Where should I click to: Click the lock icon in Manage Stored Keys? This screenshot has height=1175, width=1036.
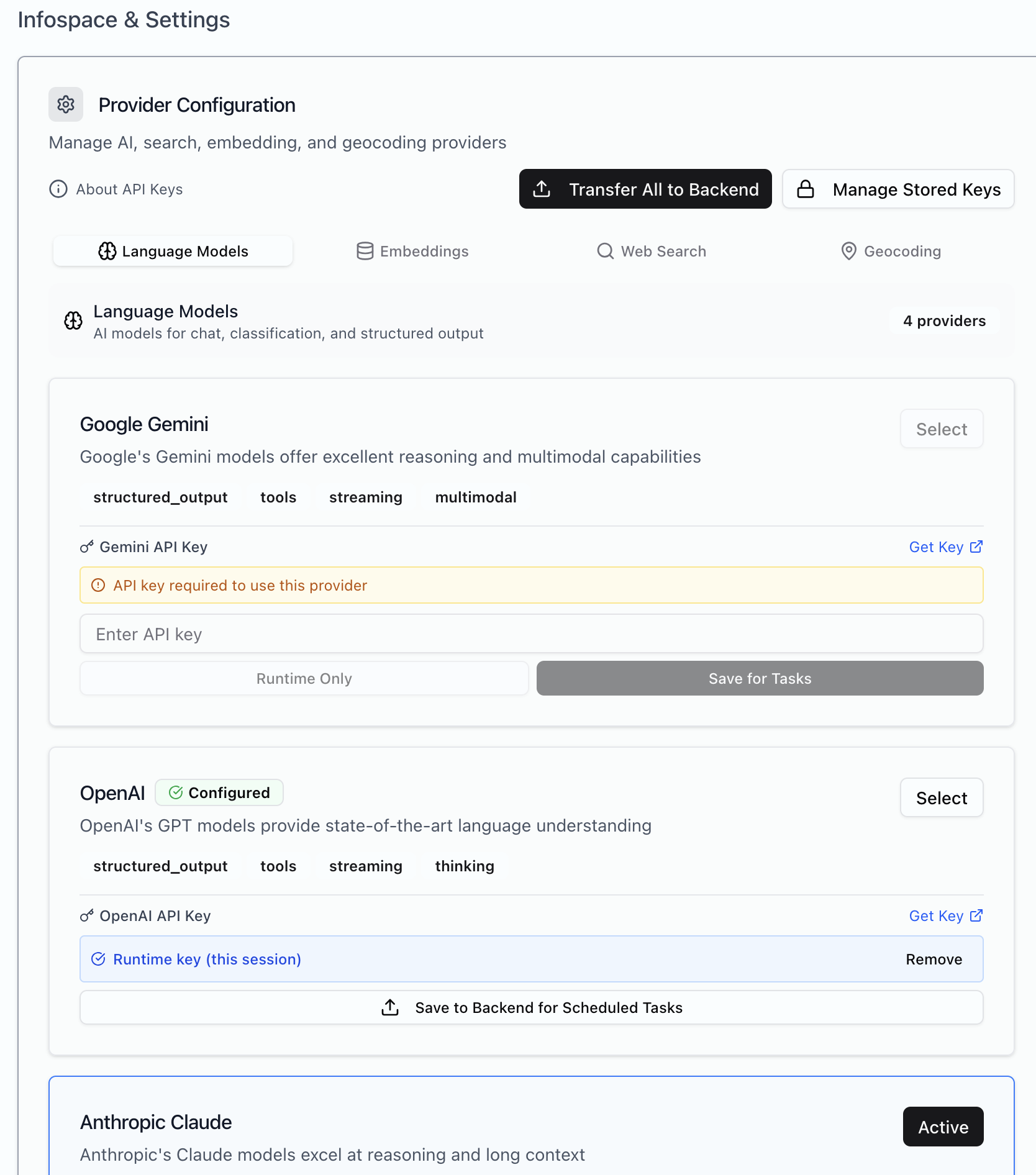[x=806, y=189]
